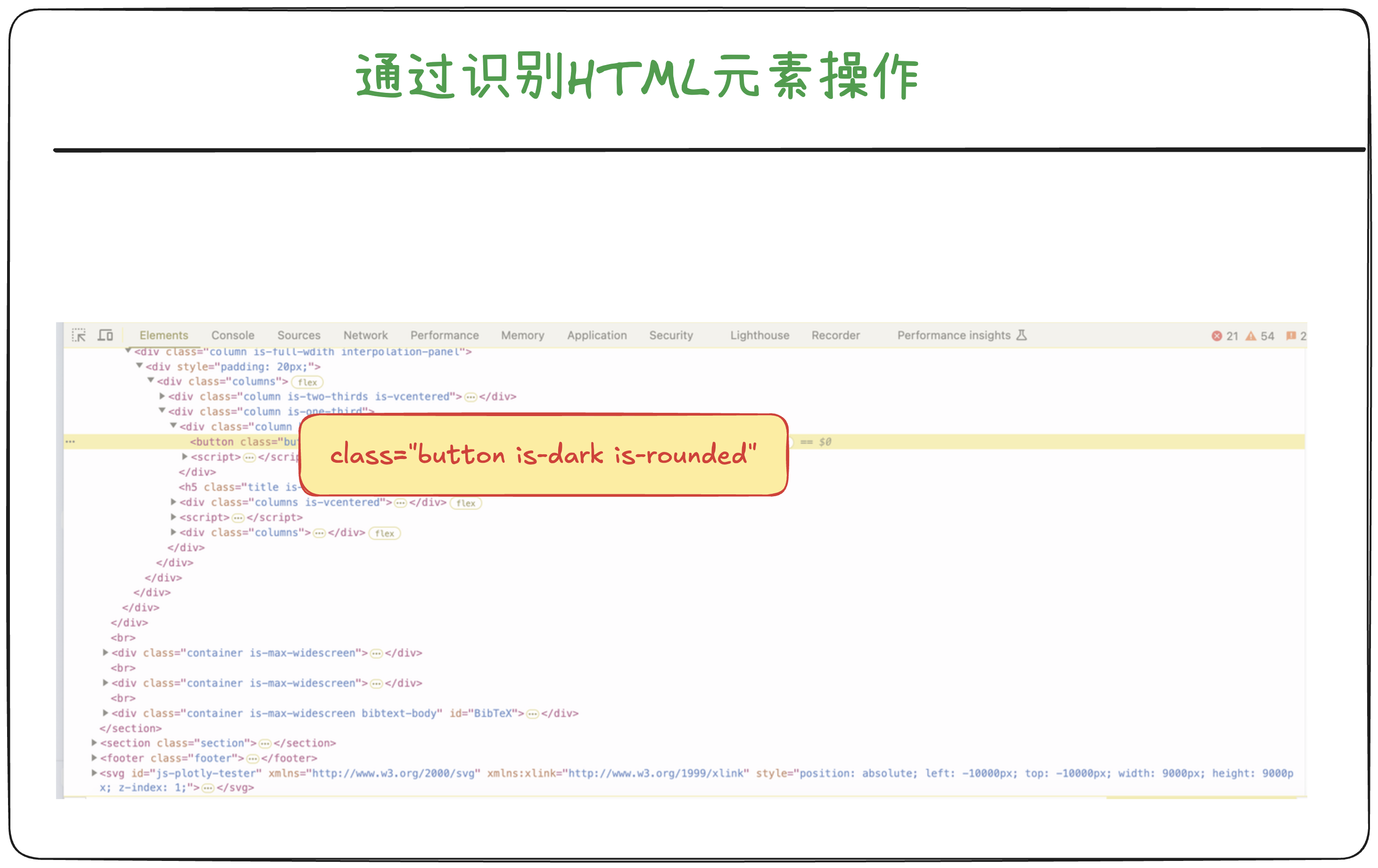The height and width of the screenshot is (868, 1378).
Task: Click the inspect element picker icon
Action: [x=79, y=336]
